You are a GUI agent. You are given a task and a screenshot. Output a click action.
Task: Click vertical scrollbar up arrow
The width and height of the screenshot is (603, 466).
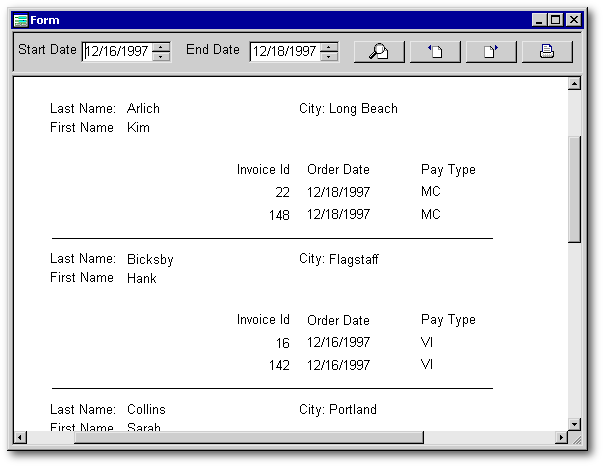click(574, 83)
